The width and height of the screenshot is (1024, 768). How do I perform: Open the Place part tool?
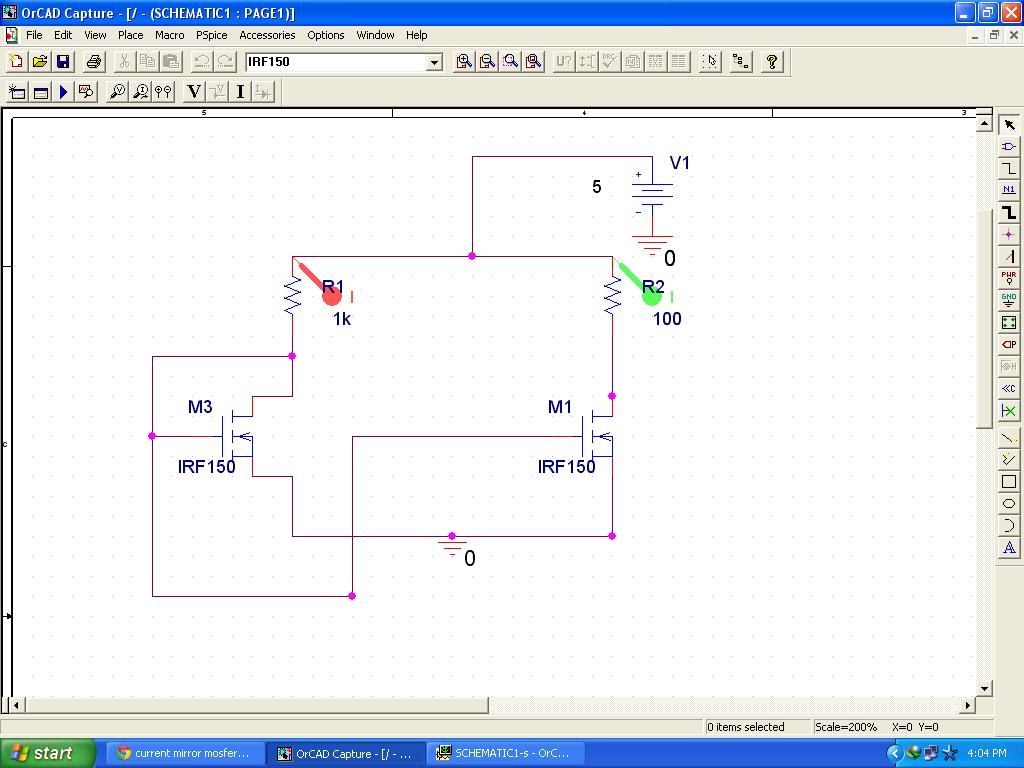[x=1010, y=148]
